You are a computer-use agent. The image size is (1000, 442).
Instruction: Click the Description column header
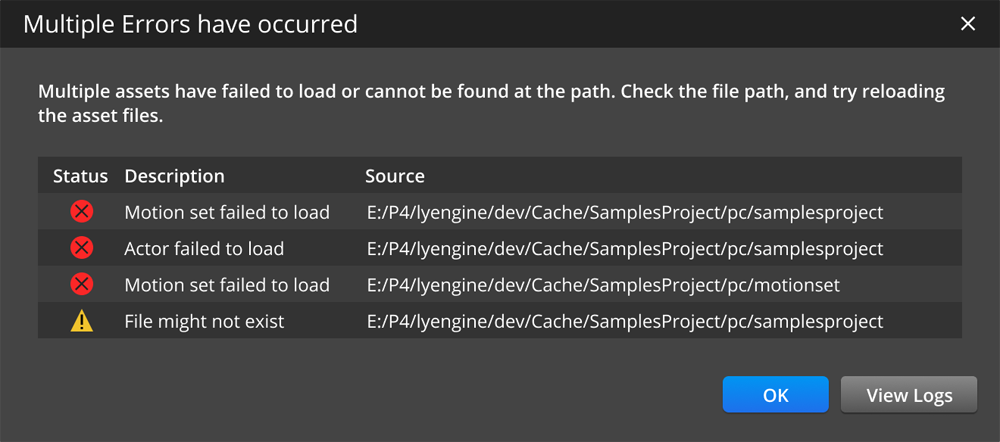(174, 176)
